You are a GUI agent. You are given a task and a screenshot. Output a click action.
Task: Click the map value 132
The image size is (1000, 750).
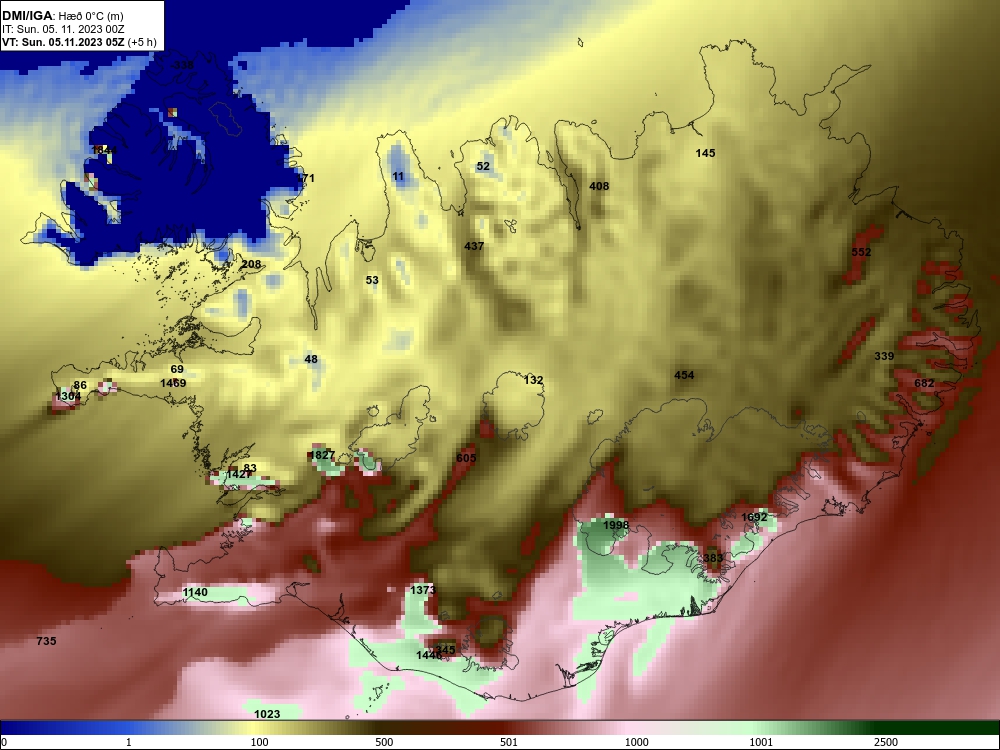533,380
